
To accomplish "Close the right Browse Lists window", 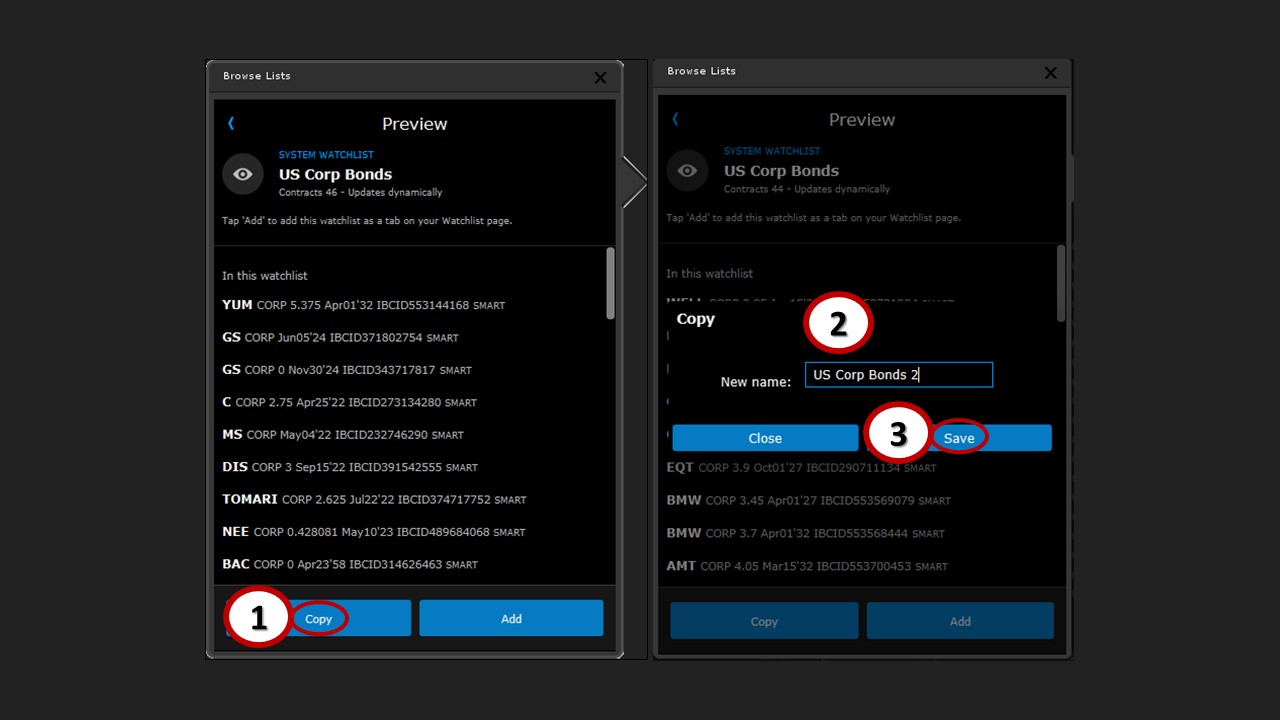I will (1050, 73).
